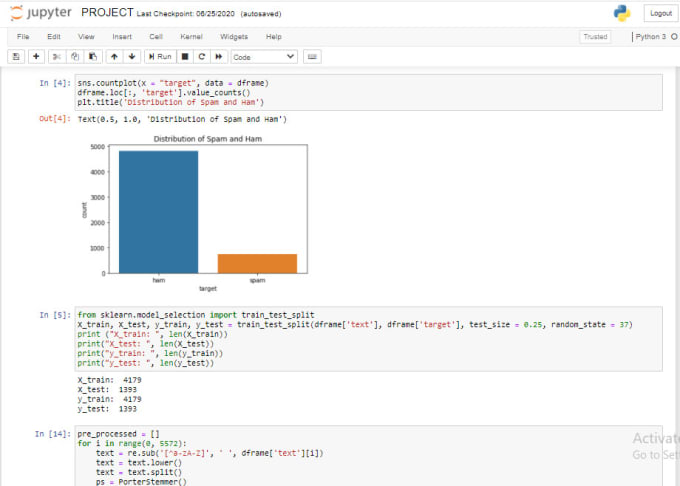Click the Python logo icon
This screenshot has height=486, width=680.
pyautogui.click(x=622, y=13)
